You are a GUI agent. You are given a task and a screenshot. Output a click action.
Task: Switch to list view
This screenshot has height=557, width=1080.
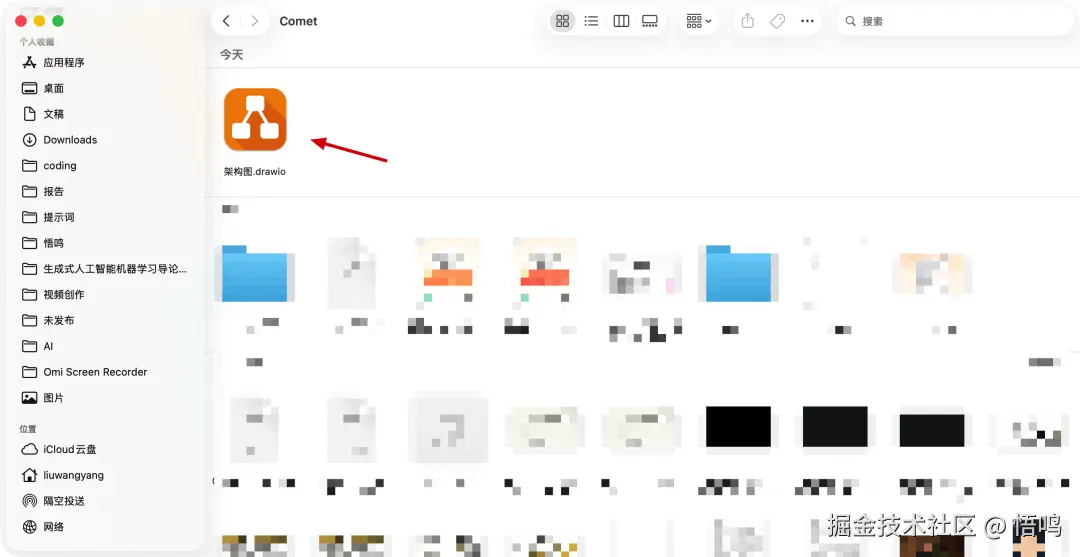(591, 21)
